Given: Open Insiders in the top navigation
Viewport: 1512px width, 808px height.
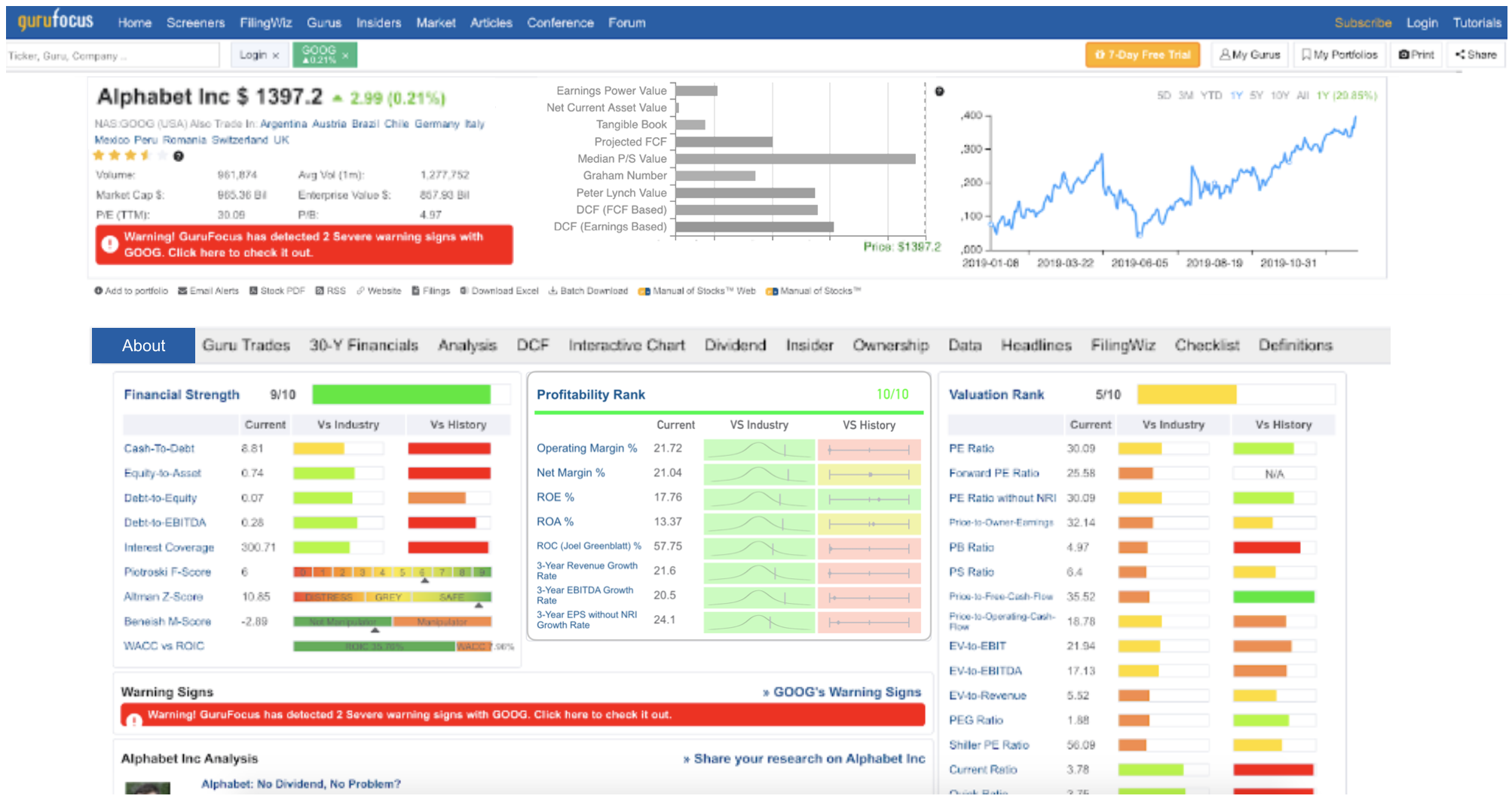Looking at the screenshot, I should coord(378,23).
